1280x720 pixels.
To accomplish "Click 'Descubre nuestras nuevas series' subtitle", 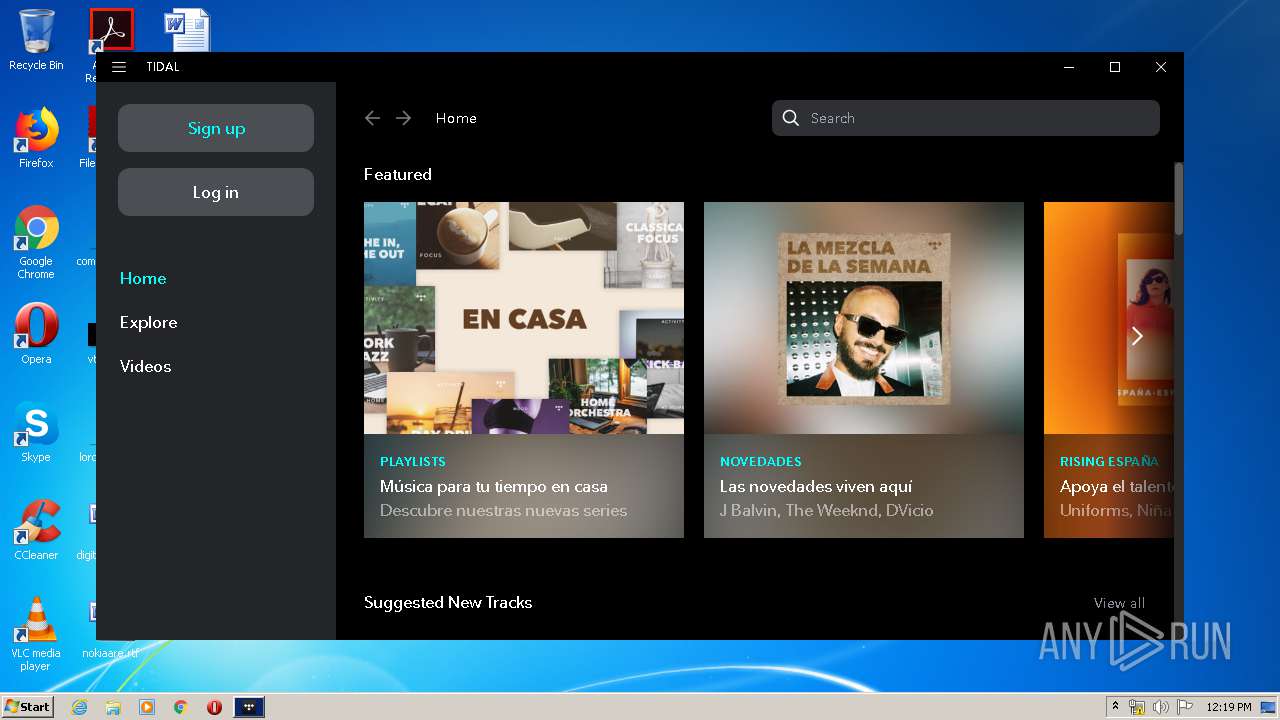I will click(x=503, y=511).
